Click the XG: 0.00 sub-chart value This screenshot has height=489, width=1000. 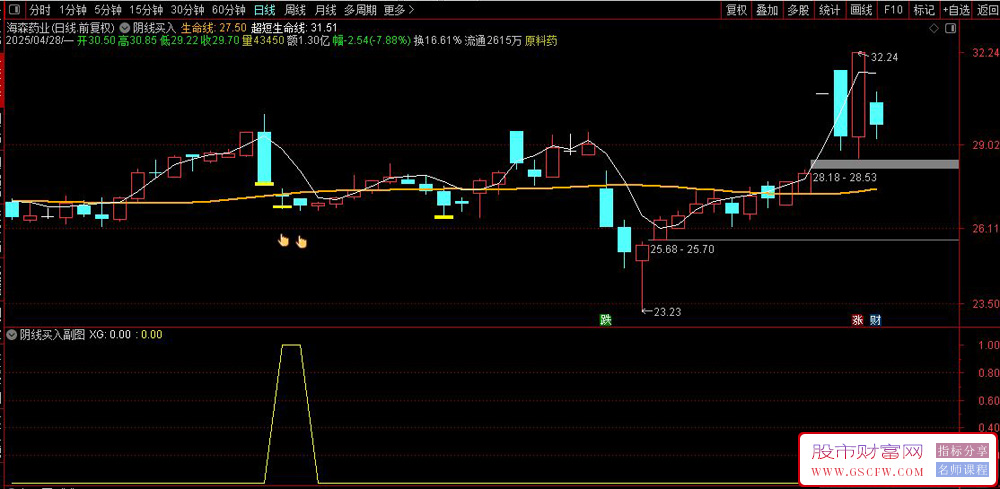click(110, 334)
